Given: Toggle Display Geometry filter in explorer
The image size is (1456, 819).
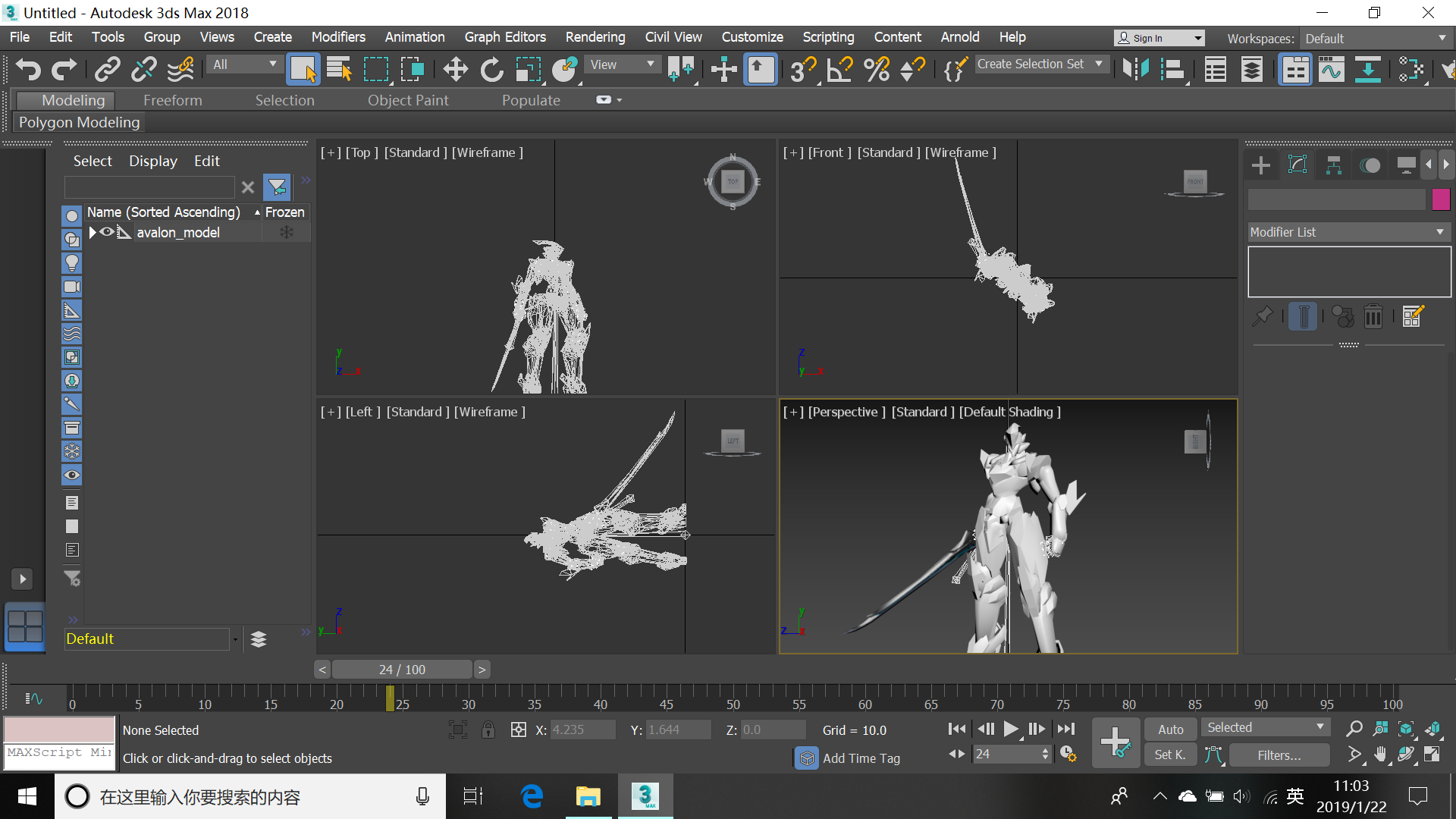Looking at the screenshot, I should (x=72, y=216).
